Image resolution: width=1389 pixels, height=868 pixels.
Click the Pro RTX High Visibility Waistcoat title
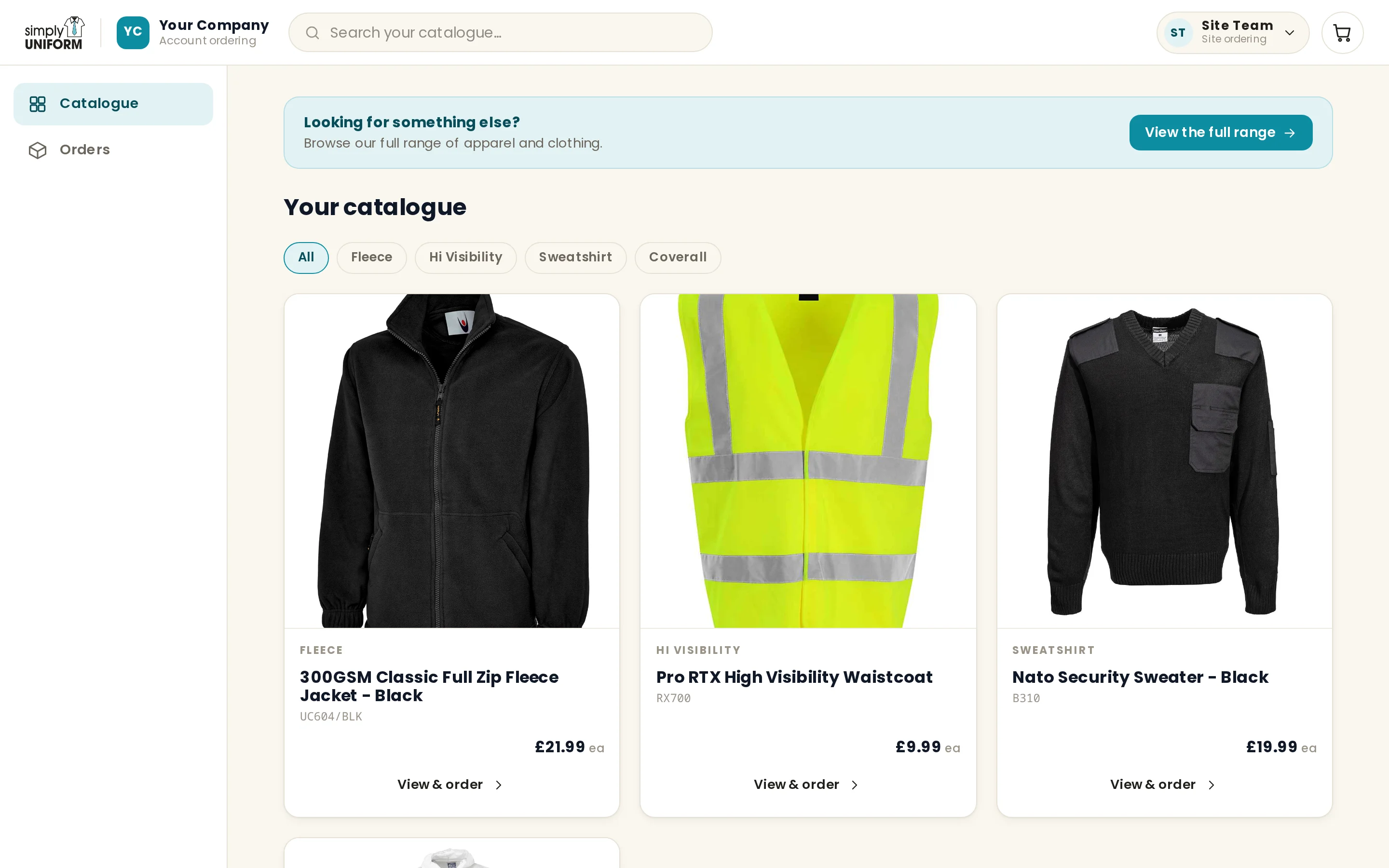tap(794, 678)
